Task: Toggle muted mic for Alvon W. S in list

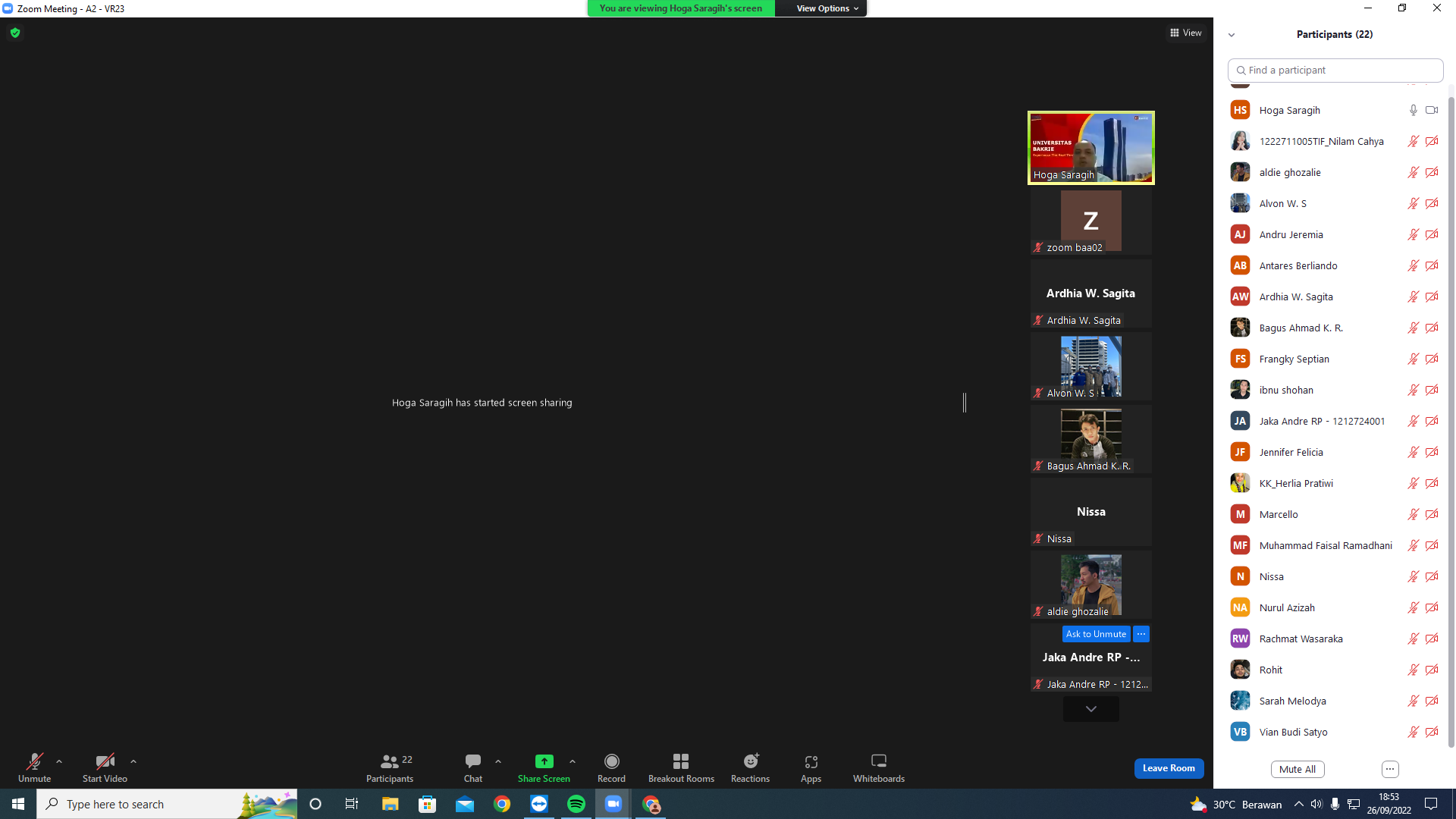Action: pos(1414,203)
